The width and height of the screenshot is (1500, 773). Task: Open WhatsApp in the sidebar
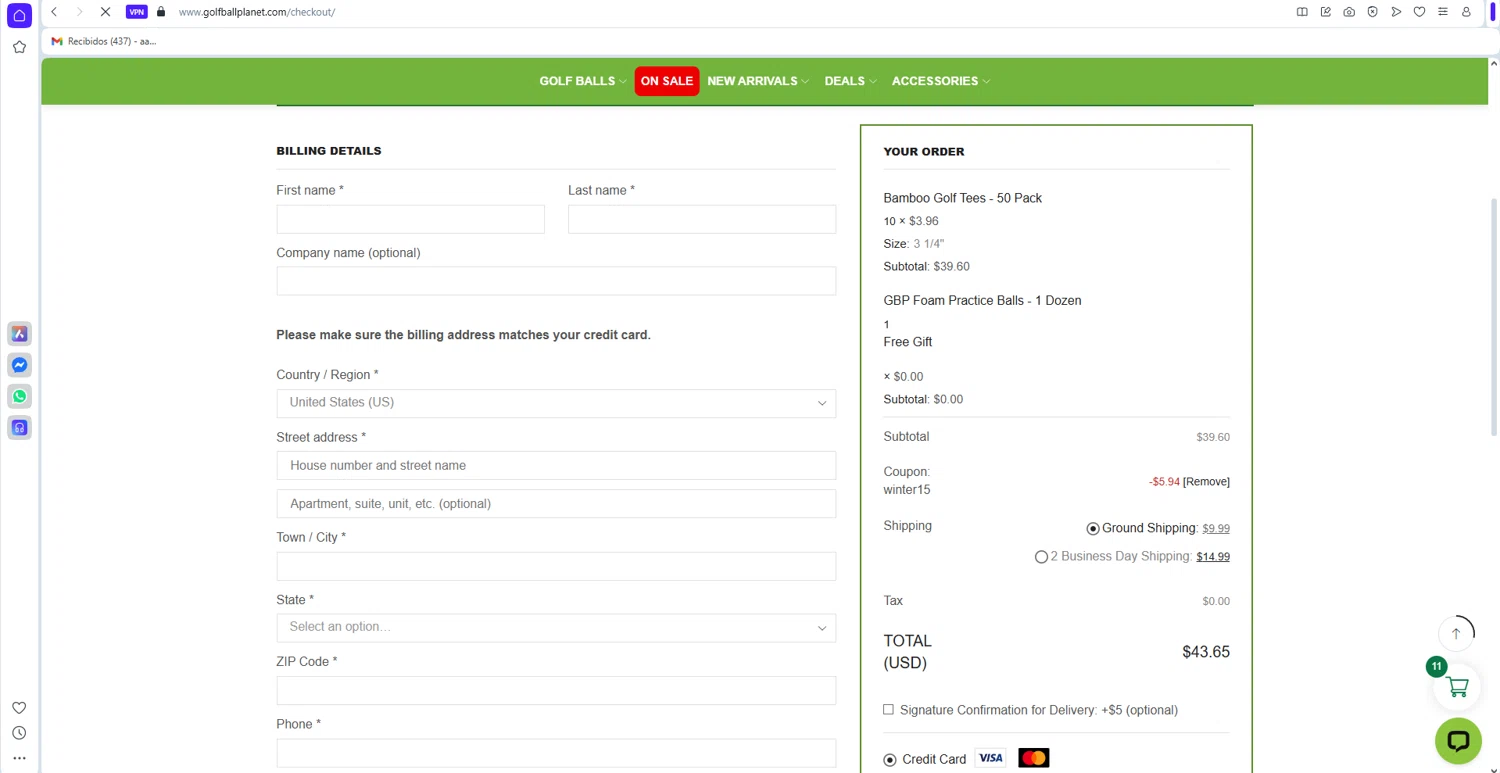coord(19,396)
